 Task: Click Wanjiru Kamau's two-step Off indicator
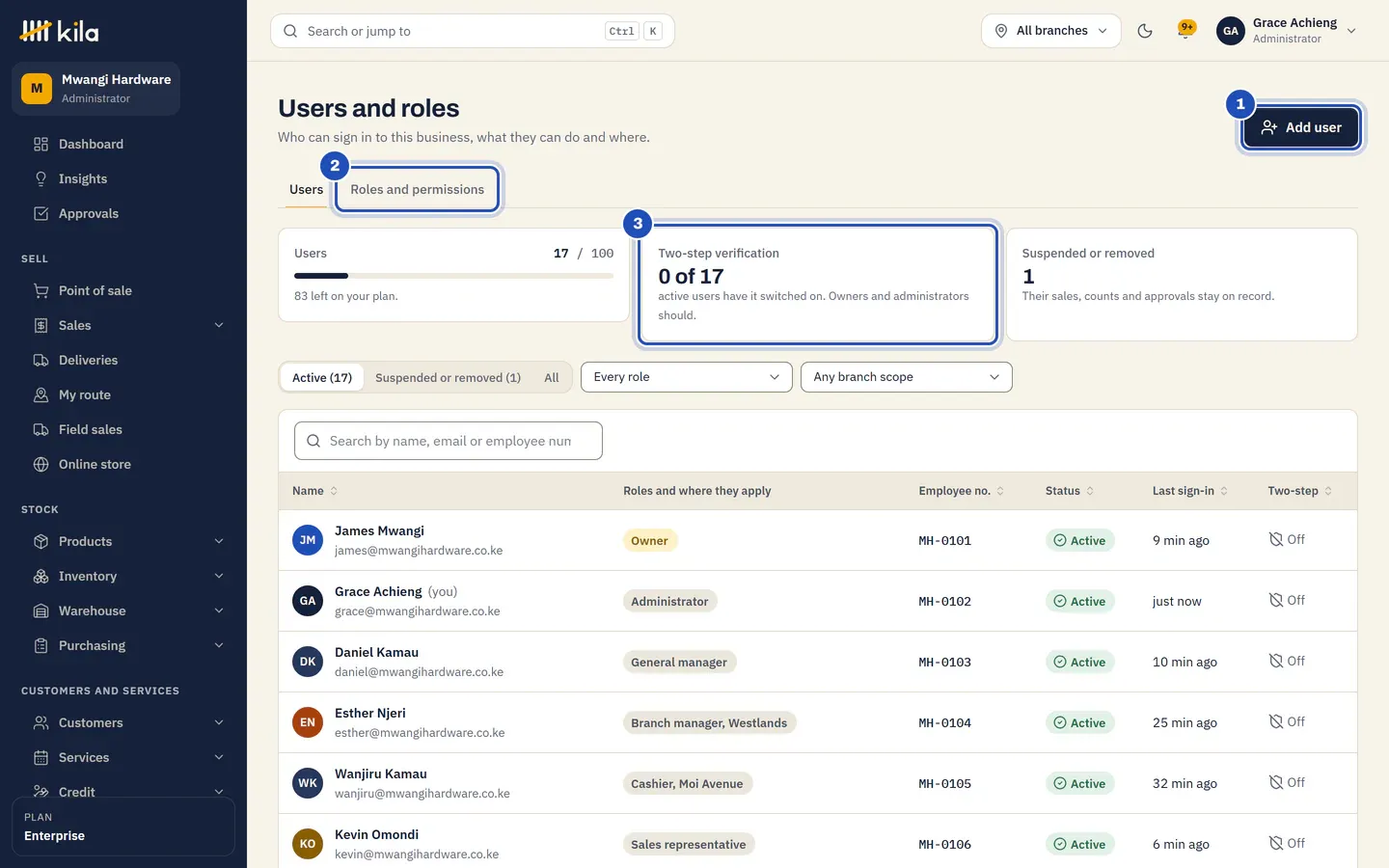click(x=1287, y=783)
